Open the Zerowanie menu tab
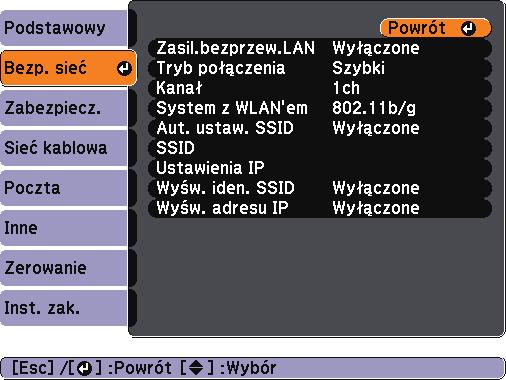The image size is (506, 380). coord(64,268)
